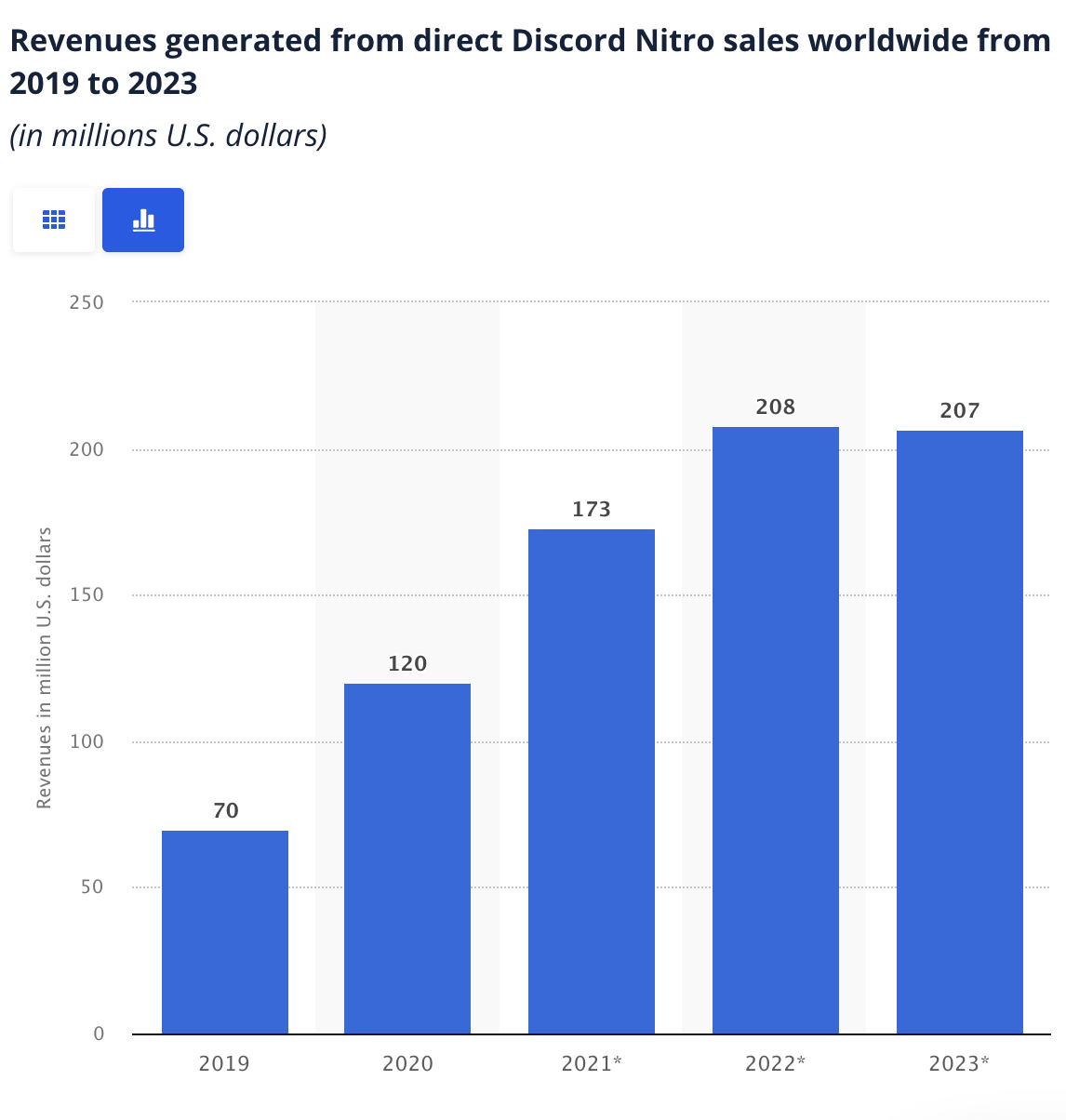The width and height of the screenshot is (1066, 1120).
Task: Select the bar chart view icon
Action: pyautogui.click(x=143, y=220)
